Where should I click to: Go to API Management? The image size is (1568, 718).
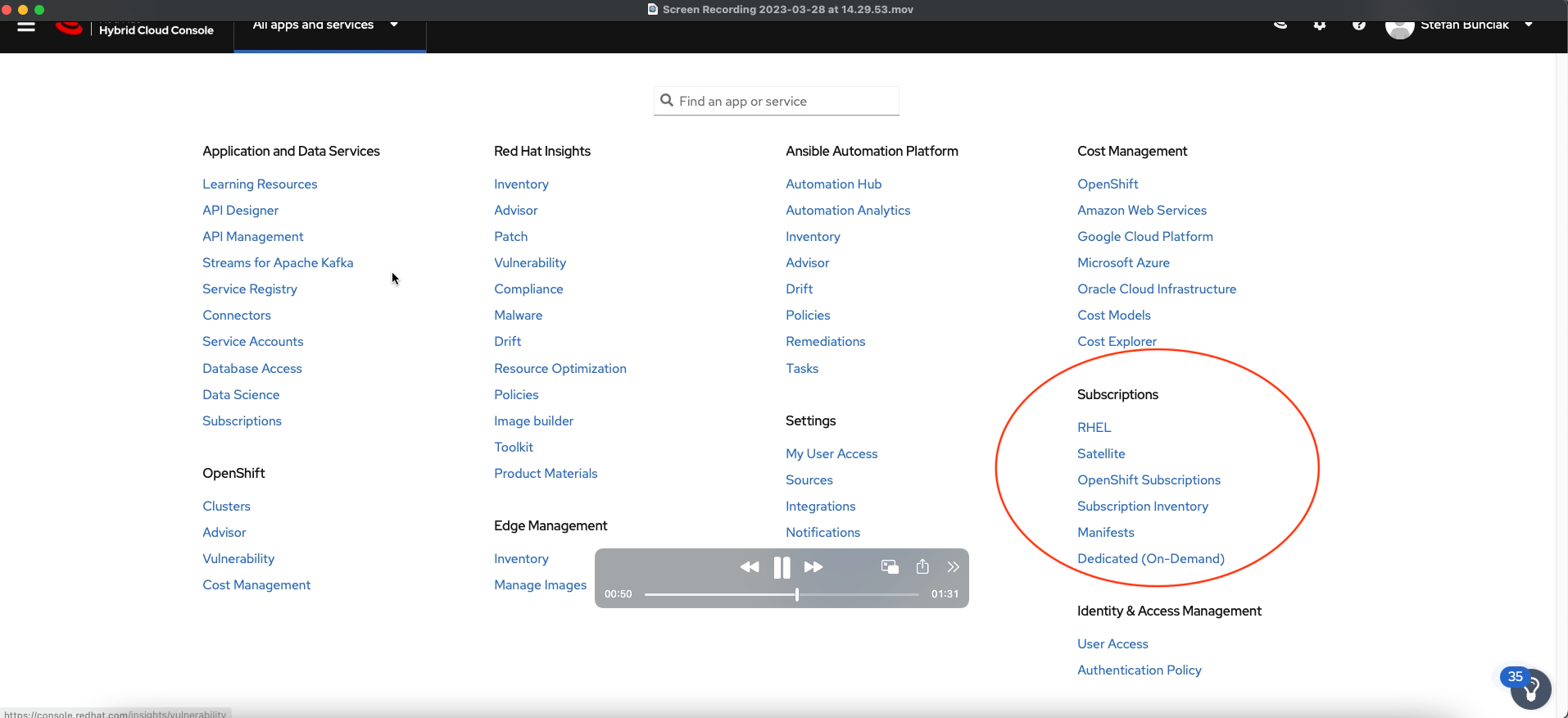(253, 237)
